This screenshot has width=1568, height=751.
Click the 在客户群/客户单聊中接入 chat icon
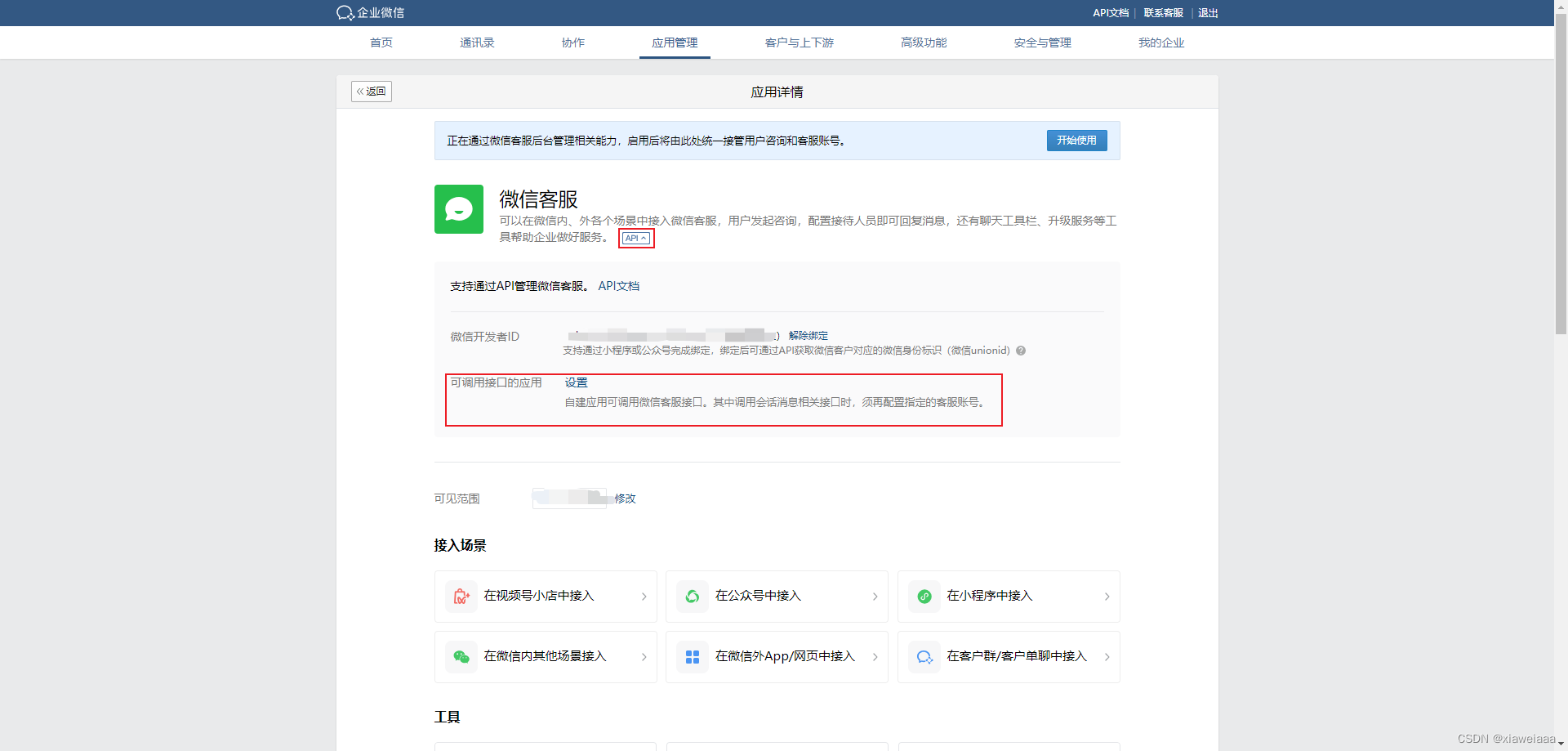[924, 657]
